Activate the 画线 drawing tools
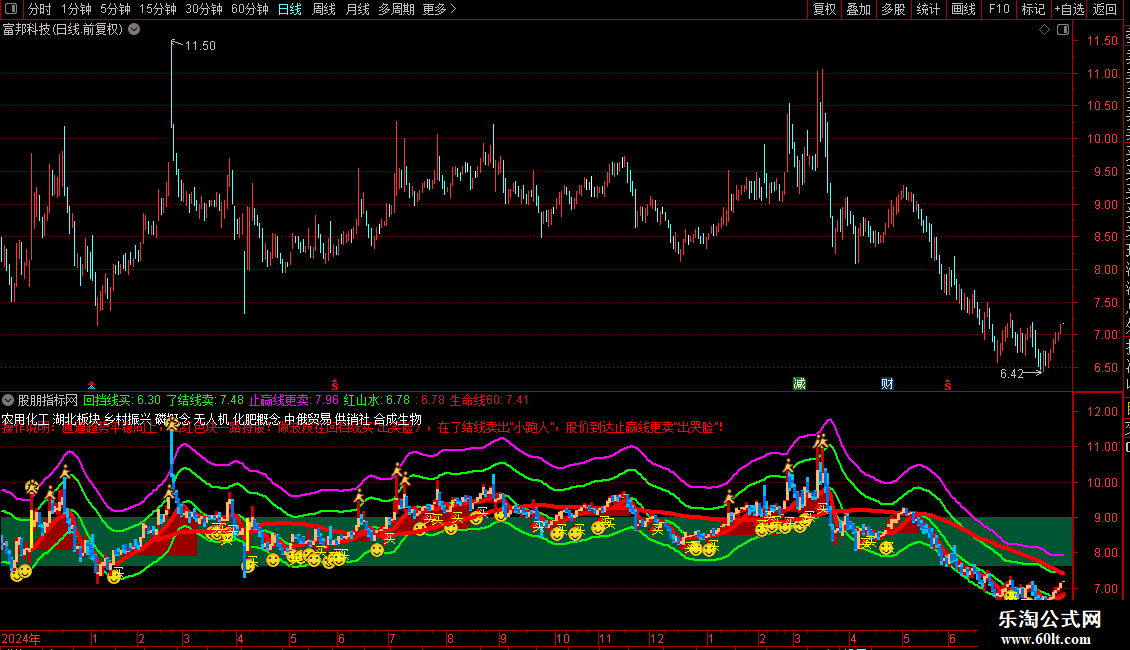The height and width of the screenshot is (650, 1130). [x=963, y=9]
